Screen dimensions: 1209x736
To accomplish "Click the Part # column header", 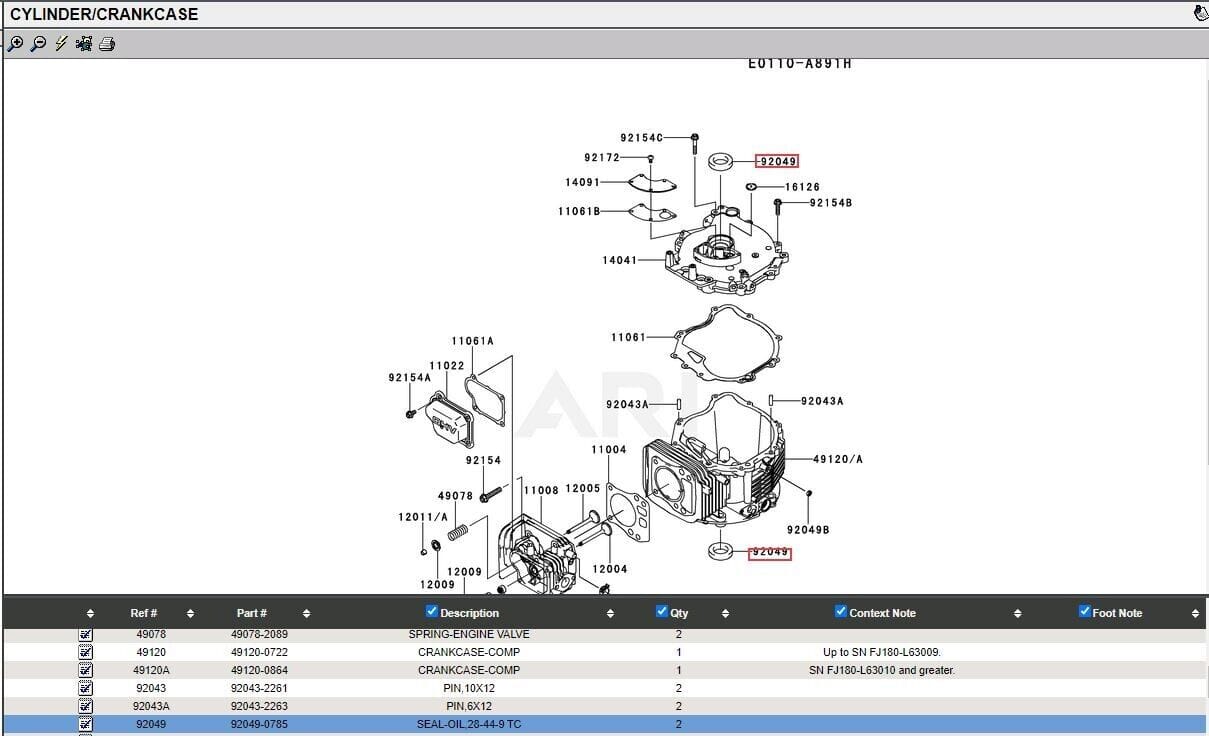I will pyautogui.click(x=251, y=613).
